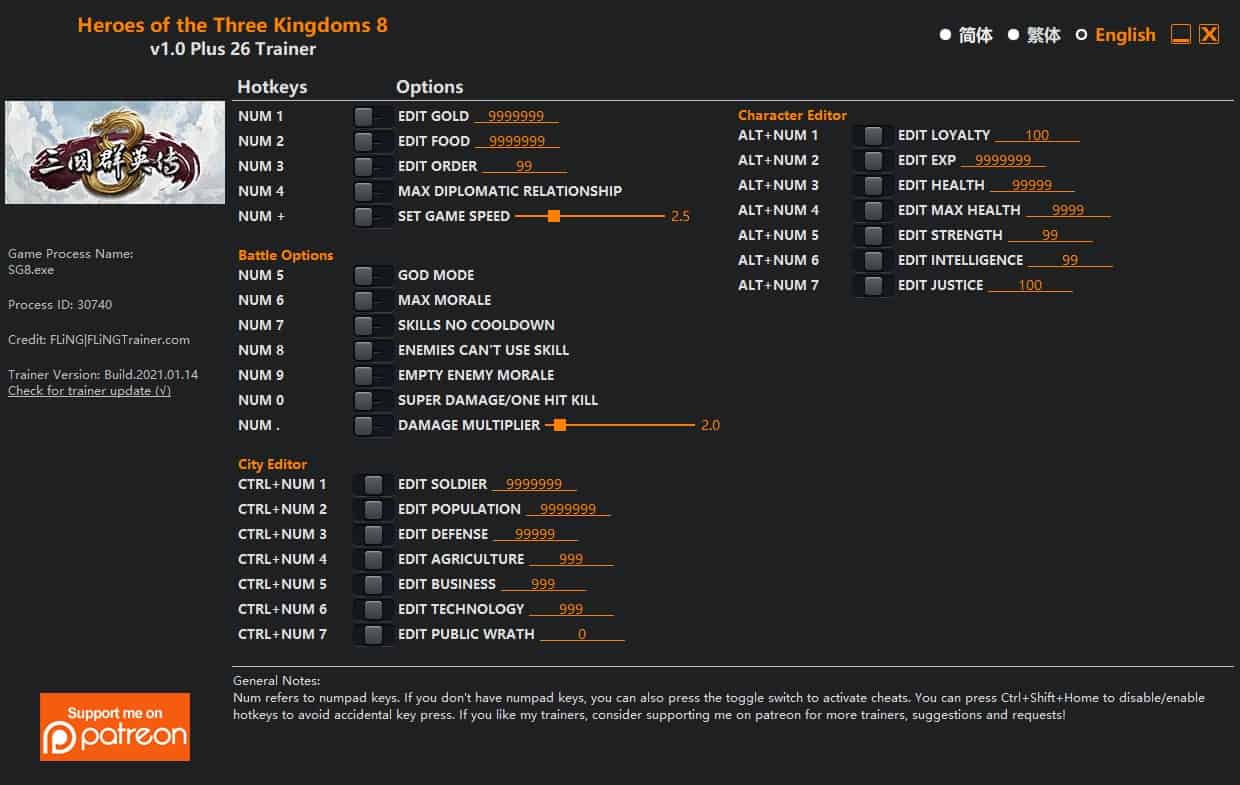Click the Edit Population value field
The height and width of the screenshot is (785, 1240).
(568, 509)
